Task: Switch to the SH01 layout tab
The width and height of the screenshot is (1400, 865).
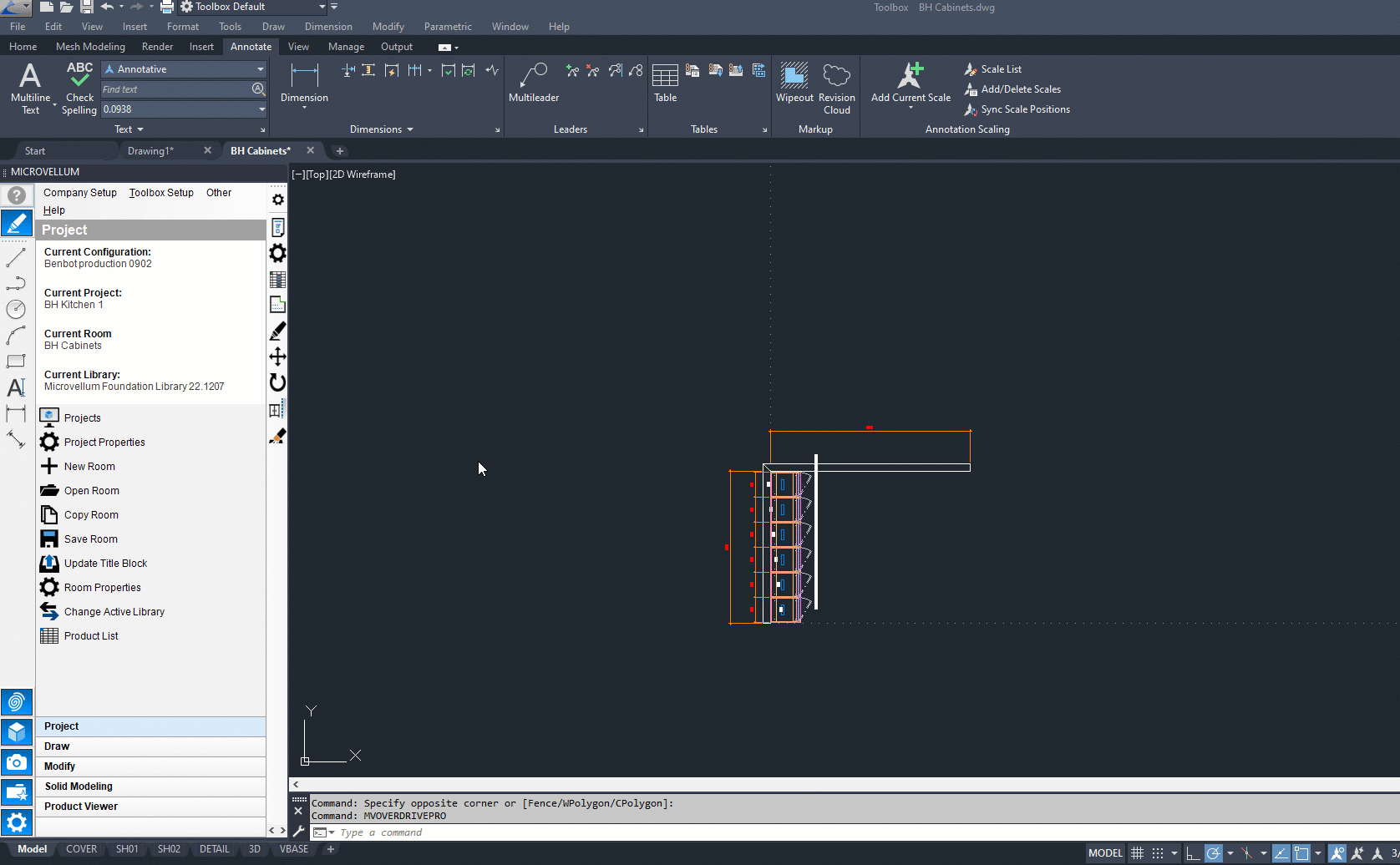Action: click(x=127, y=849)
